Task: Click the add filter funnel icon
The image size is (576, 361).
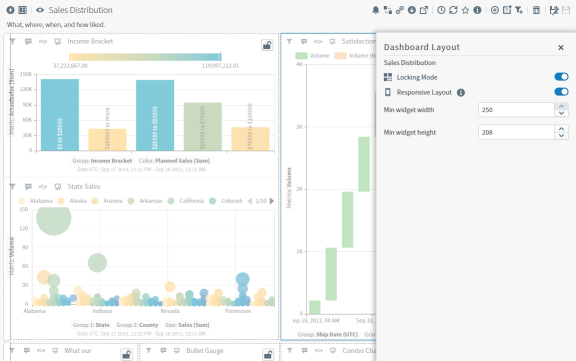Action: 519,10
